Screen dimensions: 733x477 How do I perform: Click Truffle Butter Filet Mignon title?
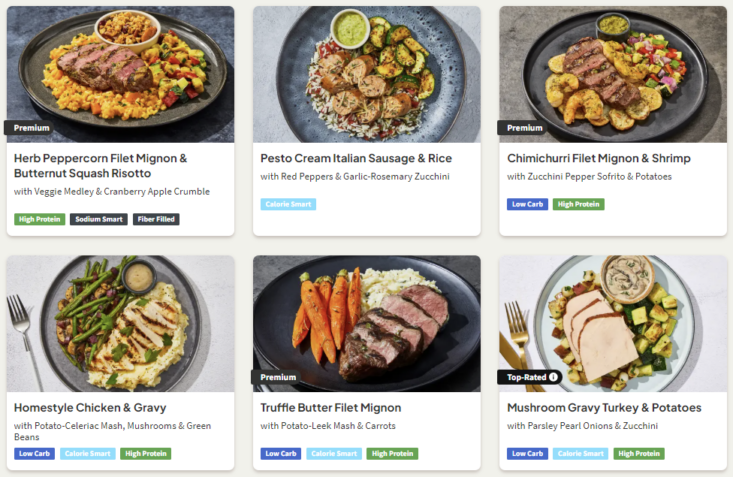click(x=330, y=408)
